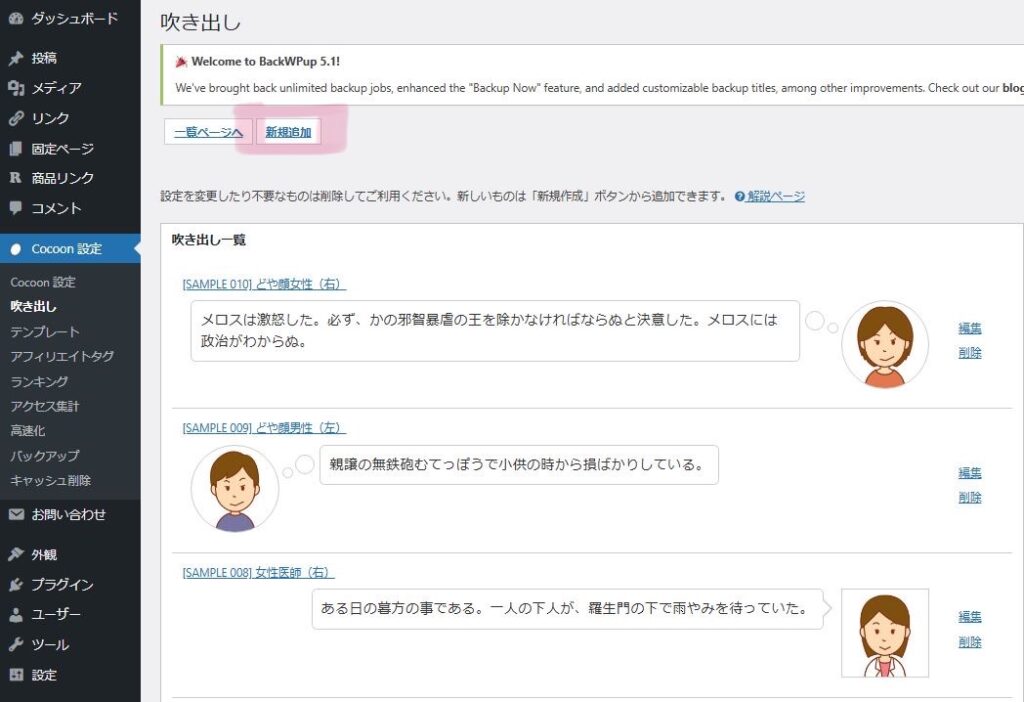Viewport: 1024px width, 702px height.
Task: Select the キャッシュ削除 submenu item
Action: click(x=51, y=481)
